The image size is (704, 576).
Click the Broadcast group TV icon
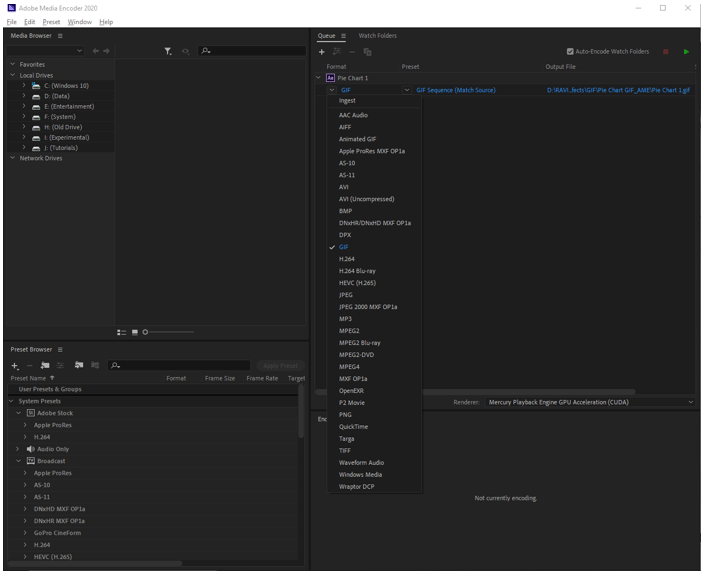click(31, 461)
